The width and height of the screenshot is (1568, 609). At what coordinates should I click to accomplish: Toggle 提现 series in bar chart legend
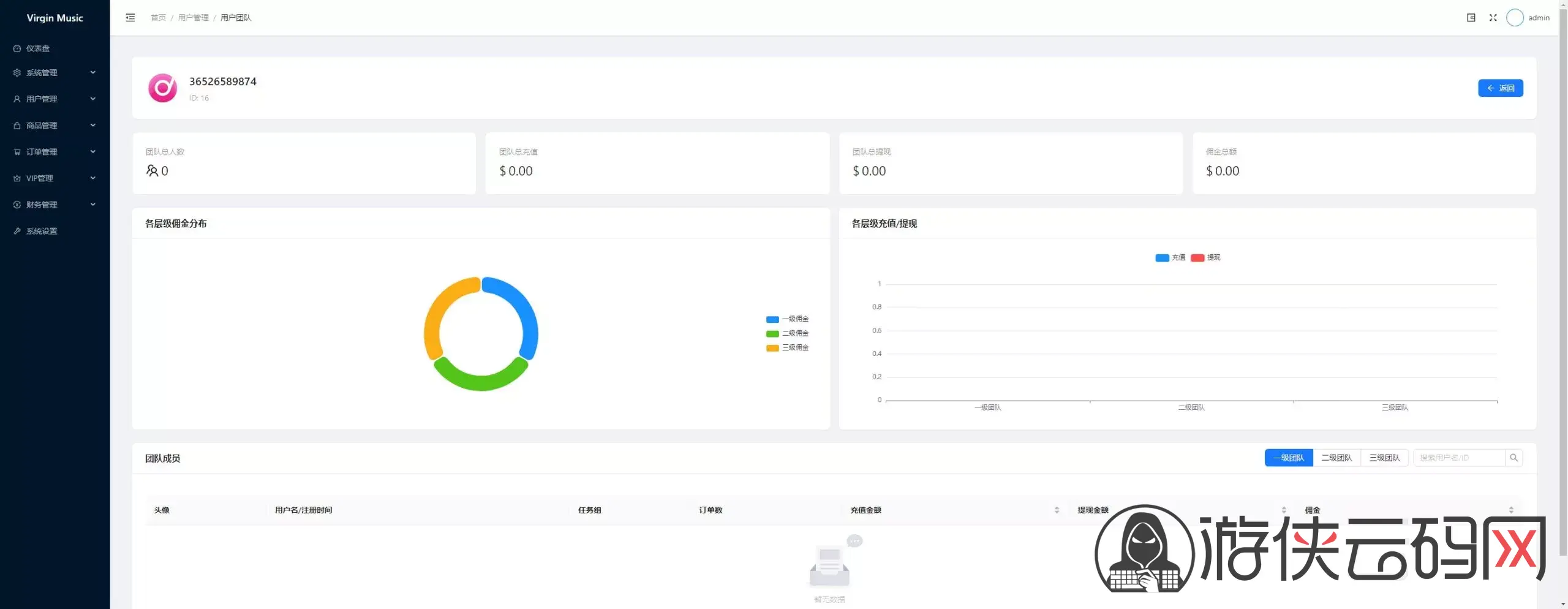pyautogui.click(x=1205, y=257)
